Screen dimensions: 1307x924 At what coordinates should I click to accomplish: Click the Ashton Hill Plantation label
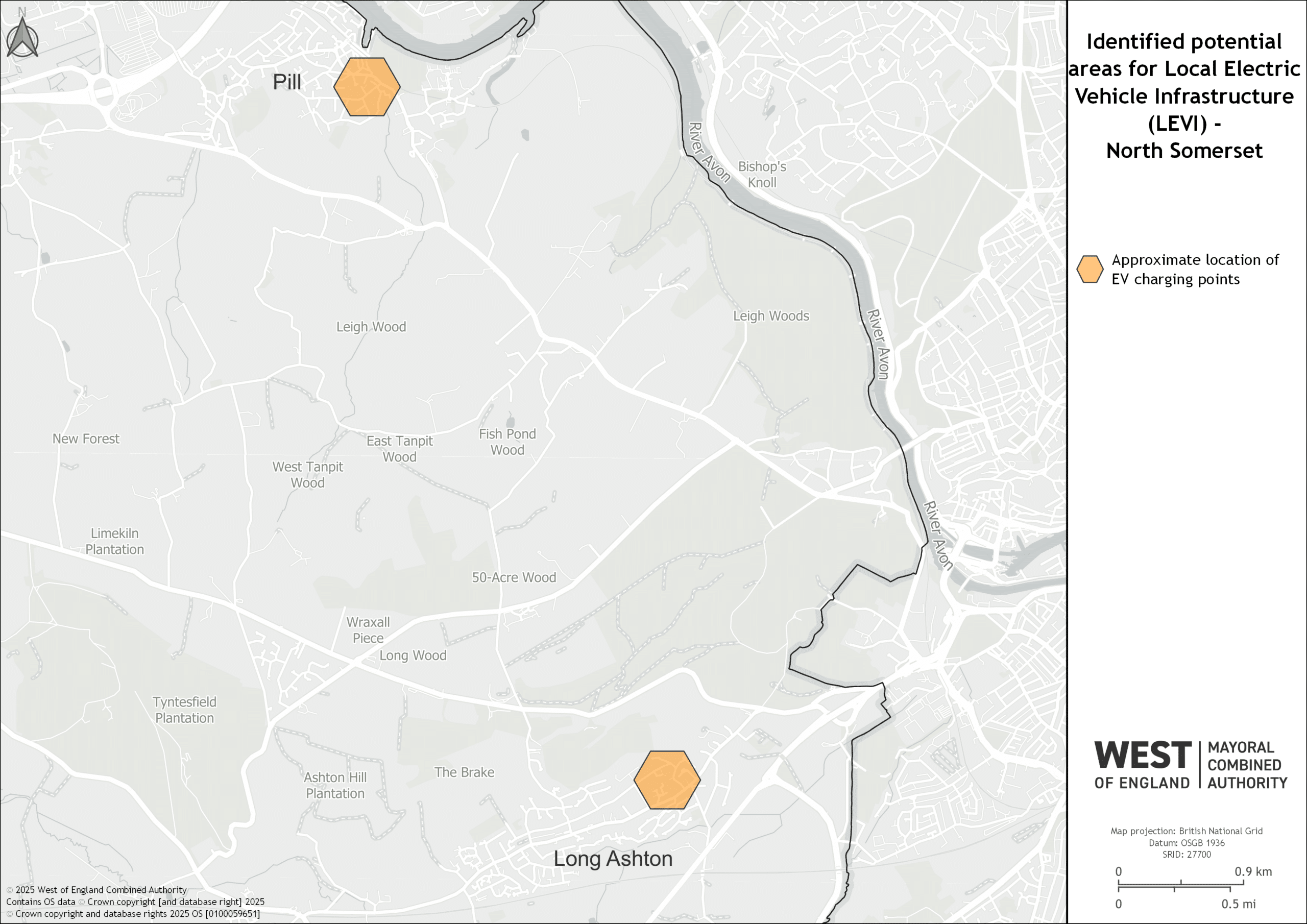click(x=335, y=786)
